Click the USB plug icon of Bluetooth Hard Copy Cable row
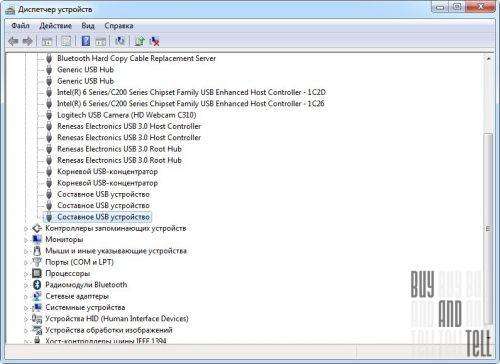500x364 pixels. point(49,58)
